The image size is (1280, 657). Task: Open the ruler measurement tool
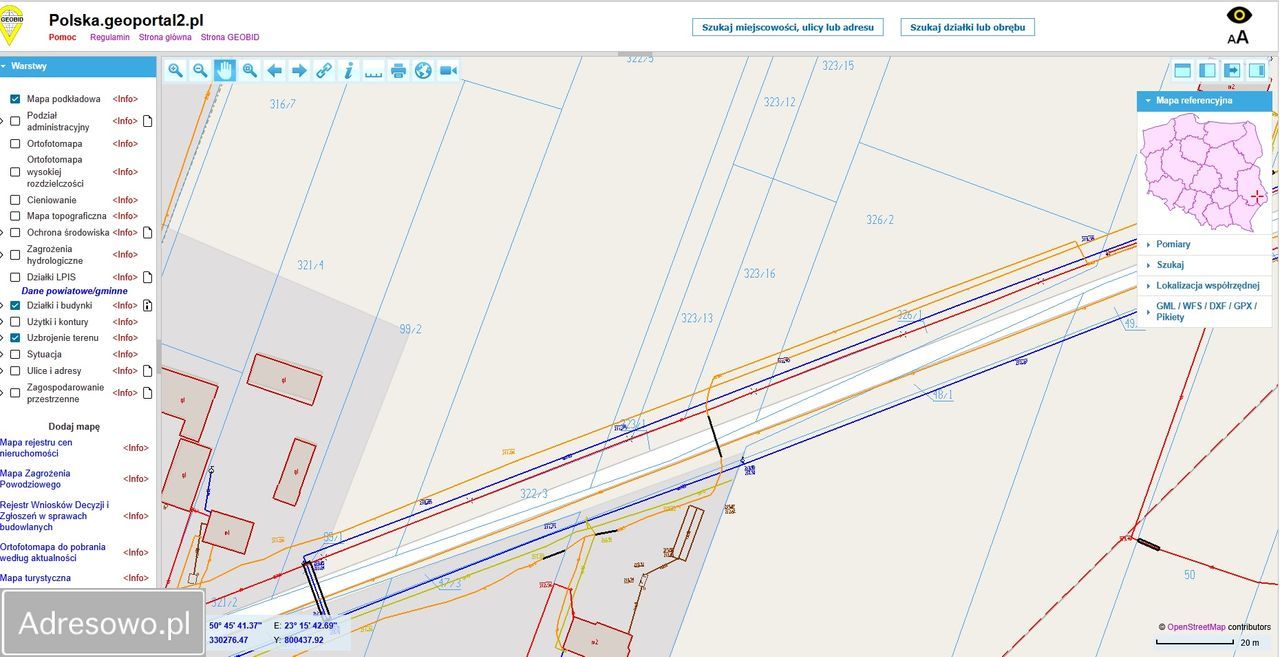click(x=373, y=70)
